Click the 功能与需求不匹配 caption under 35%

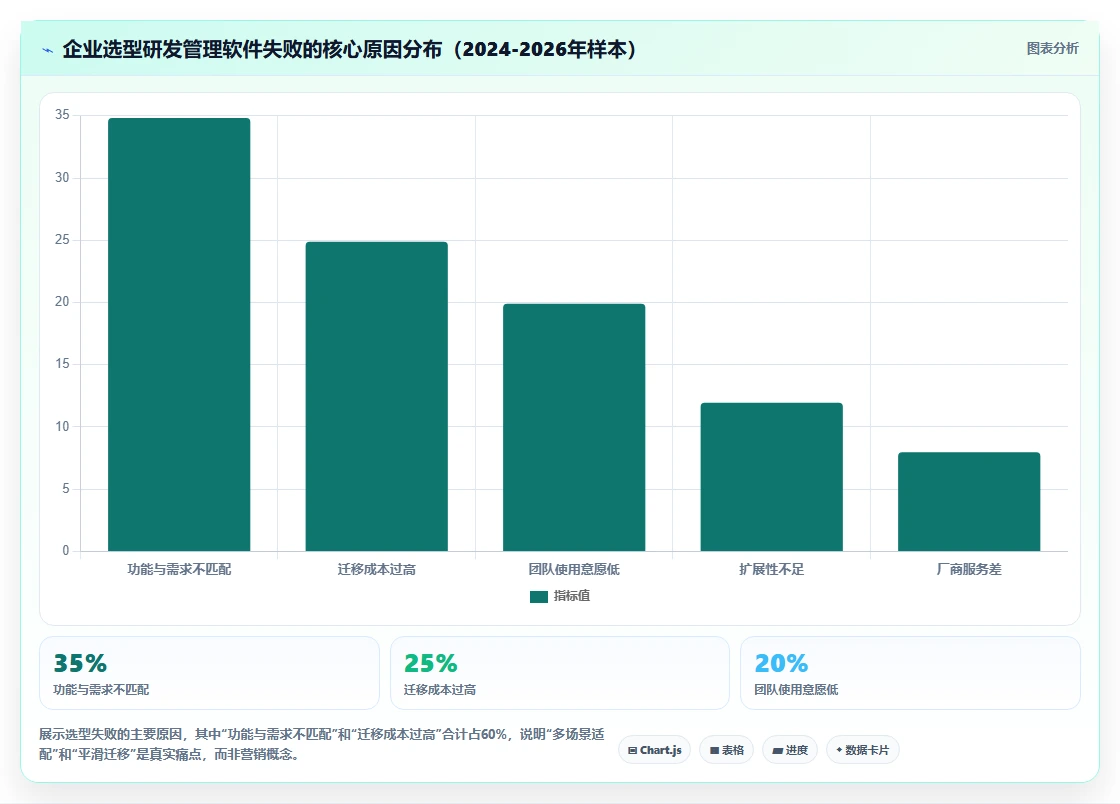coord(101,690)
